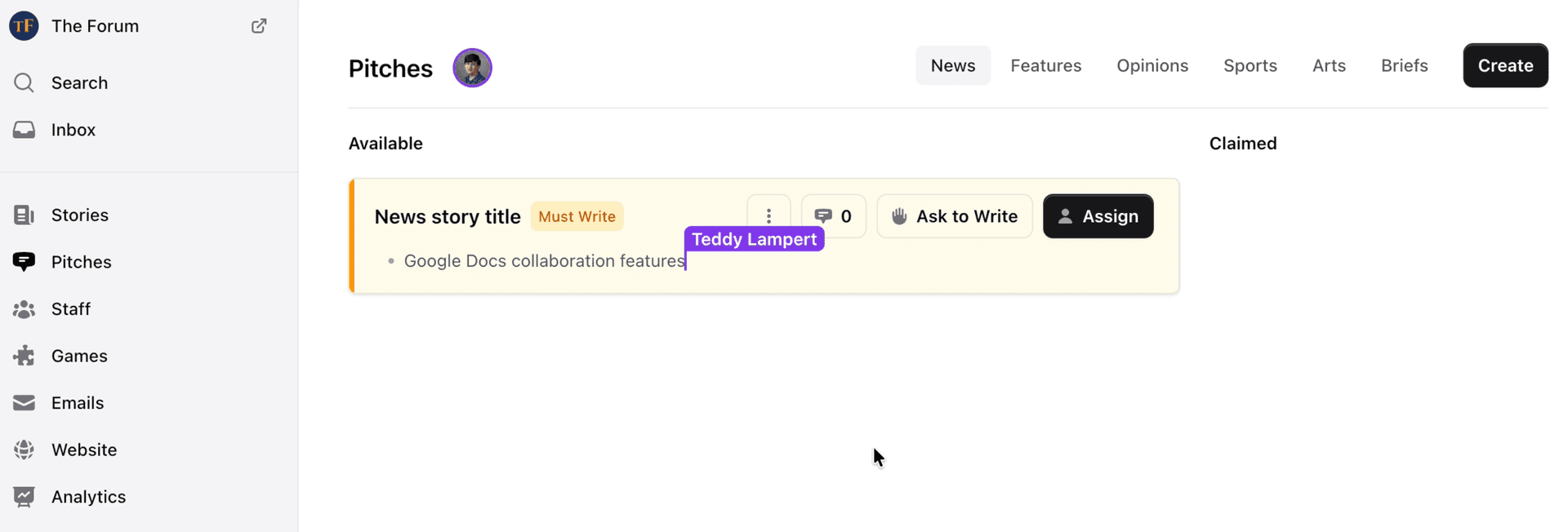The height and width of the screenshot is (532, 1568).
Task: Switch to the Sports tab
Action: pos(1249,65)
